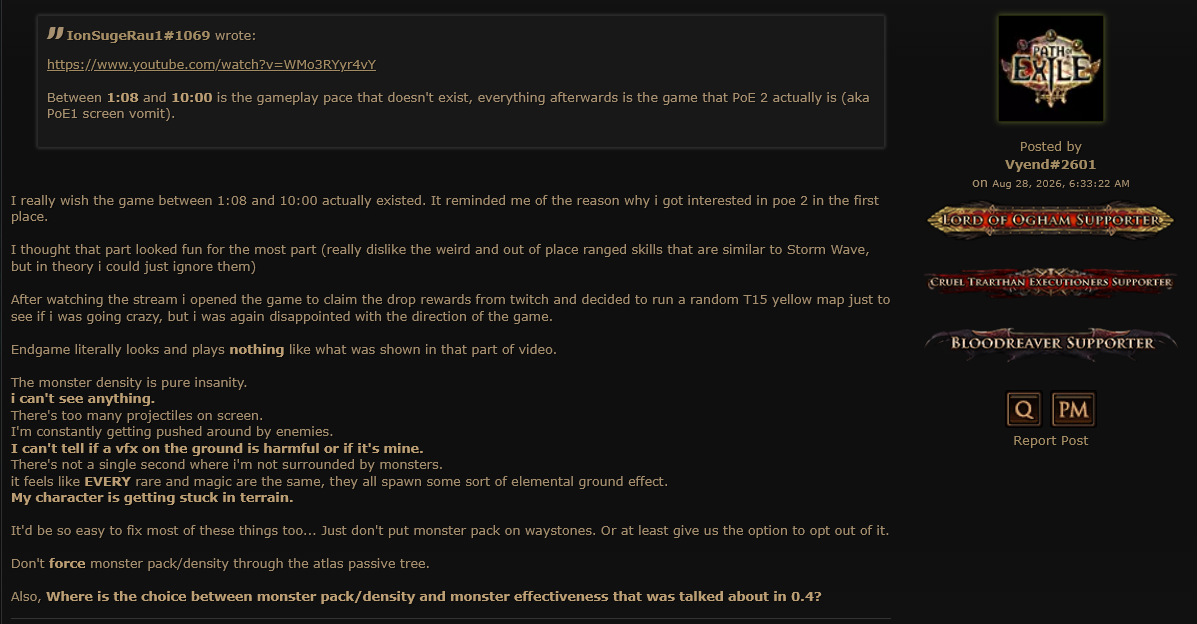Open the IonSugeRau1#1069 username in the quote
Viewport: 1197px width, 624px height.
point(138,35)
